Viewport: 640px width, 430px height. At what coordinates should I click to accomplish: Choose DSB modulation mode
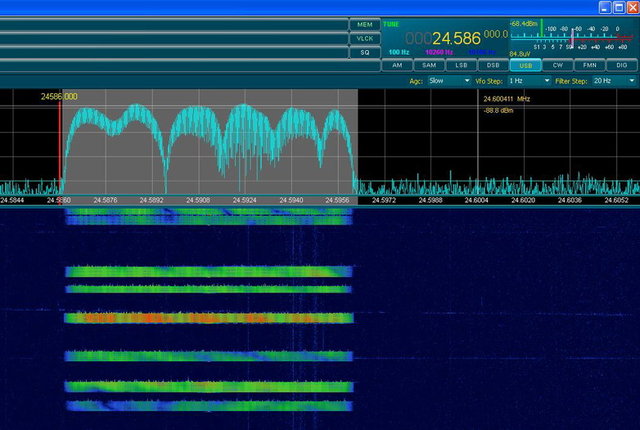(492, 65)
